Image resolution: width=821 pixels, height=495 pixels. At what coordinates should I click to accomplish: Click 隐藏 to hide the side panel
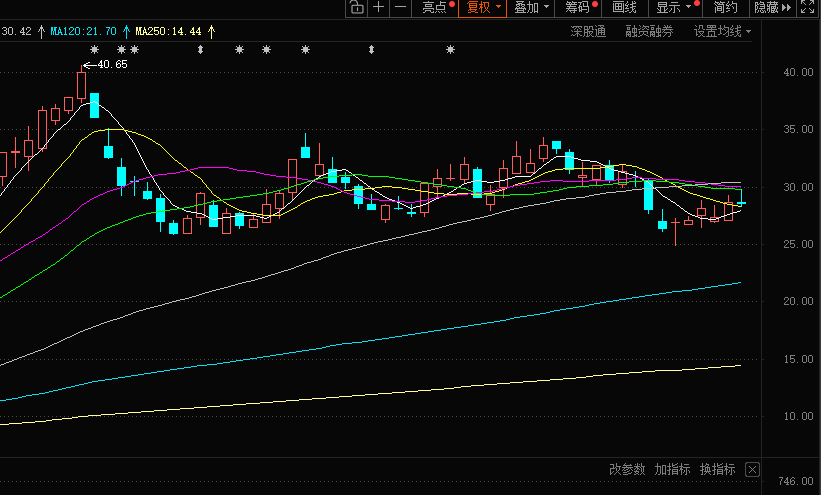pos(772,7)
